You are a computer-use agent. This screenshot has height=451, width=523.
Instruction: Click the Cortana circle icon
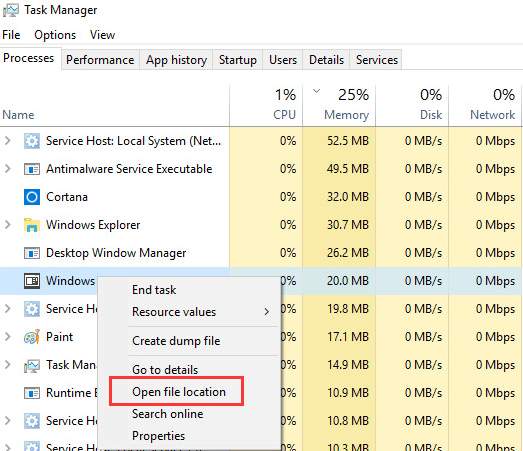point(32,197)
